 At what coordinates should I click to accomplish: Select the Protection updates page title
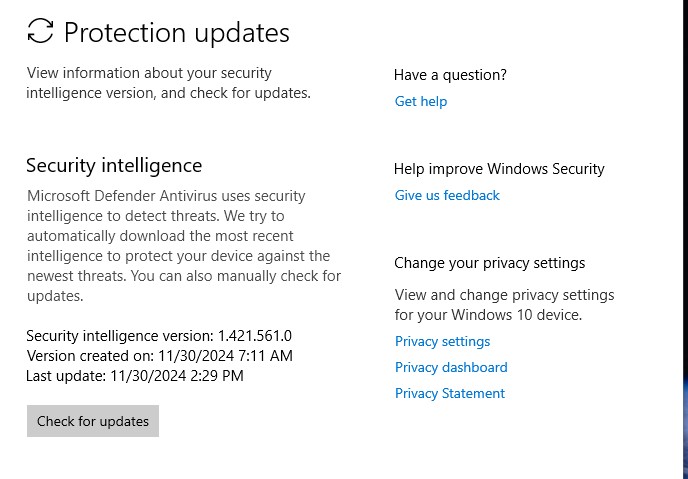[x=176, y=33]
